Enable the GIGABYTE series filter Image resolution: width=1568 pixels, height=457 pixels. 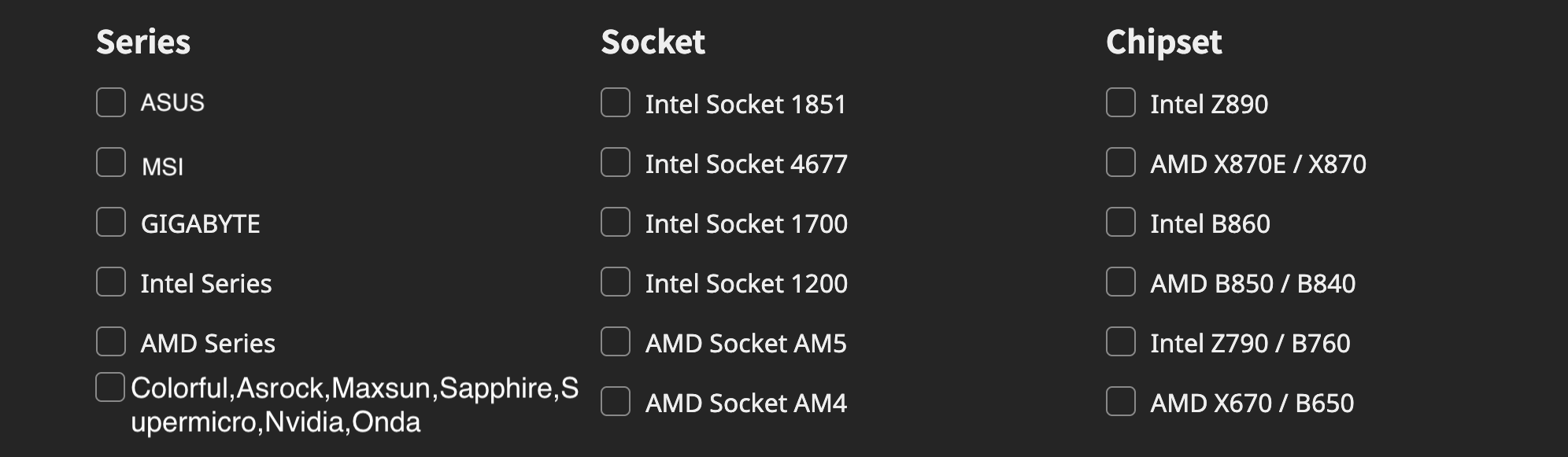coord(111,223)
